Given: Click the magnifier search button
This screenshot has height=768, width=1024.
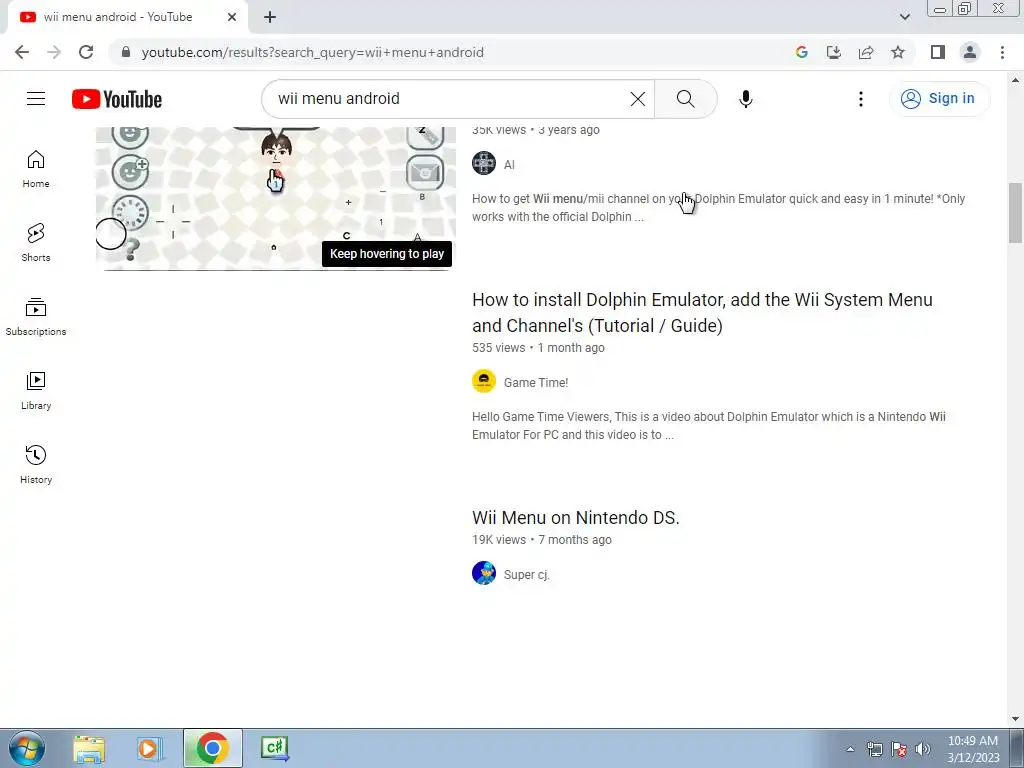Looking at the screenshot, I should tap(685, 99).
